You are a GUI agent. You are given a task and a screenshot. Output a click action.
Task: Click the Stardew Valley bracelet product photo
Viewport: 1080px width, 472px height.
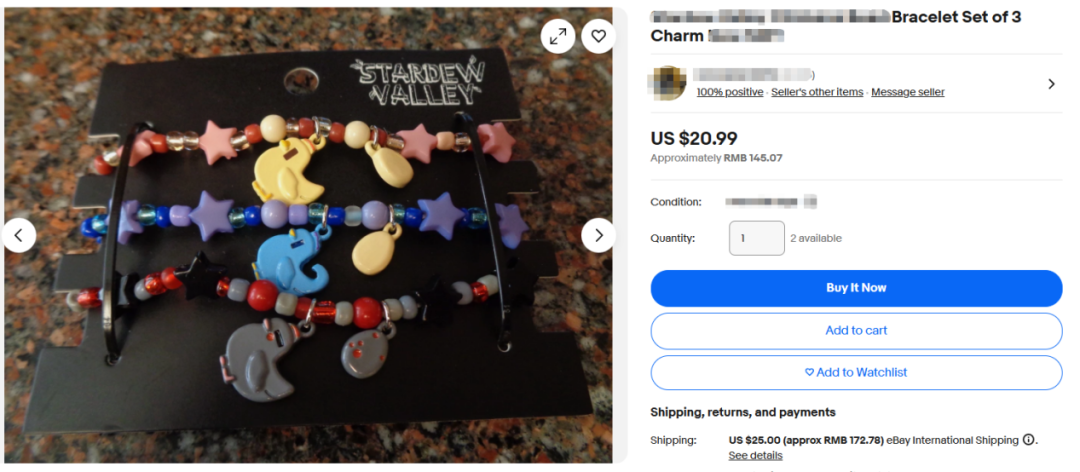pos(308,236)
